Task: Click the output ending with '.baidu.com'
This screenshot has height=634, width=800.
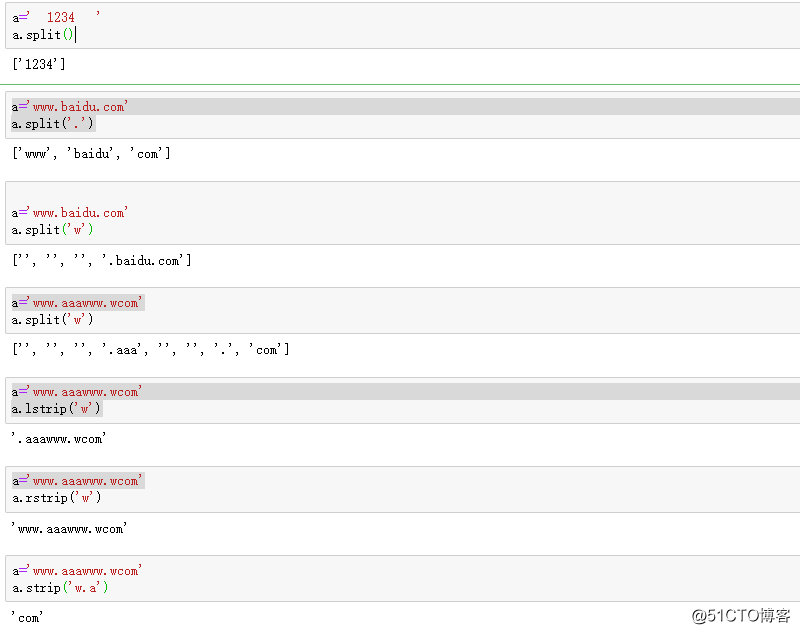Action: coord(102,261)
